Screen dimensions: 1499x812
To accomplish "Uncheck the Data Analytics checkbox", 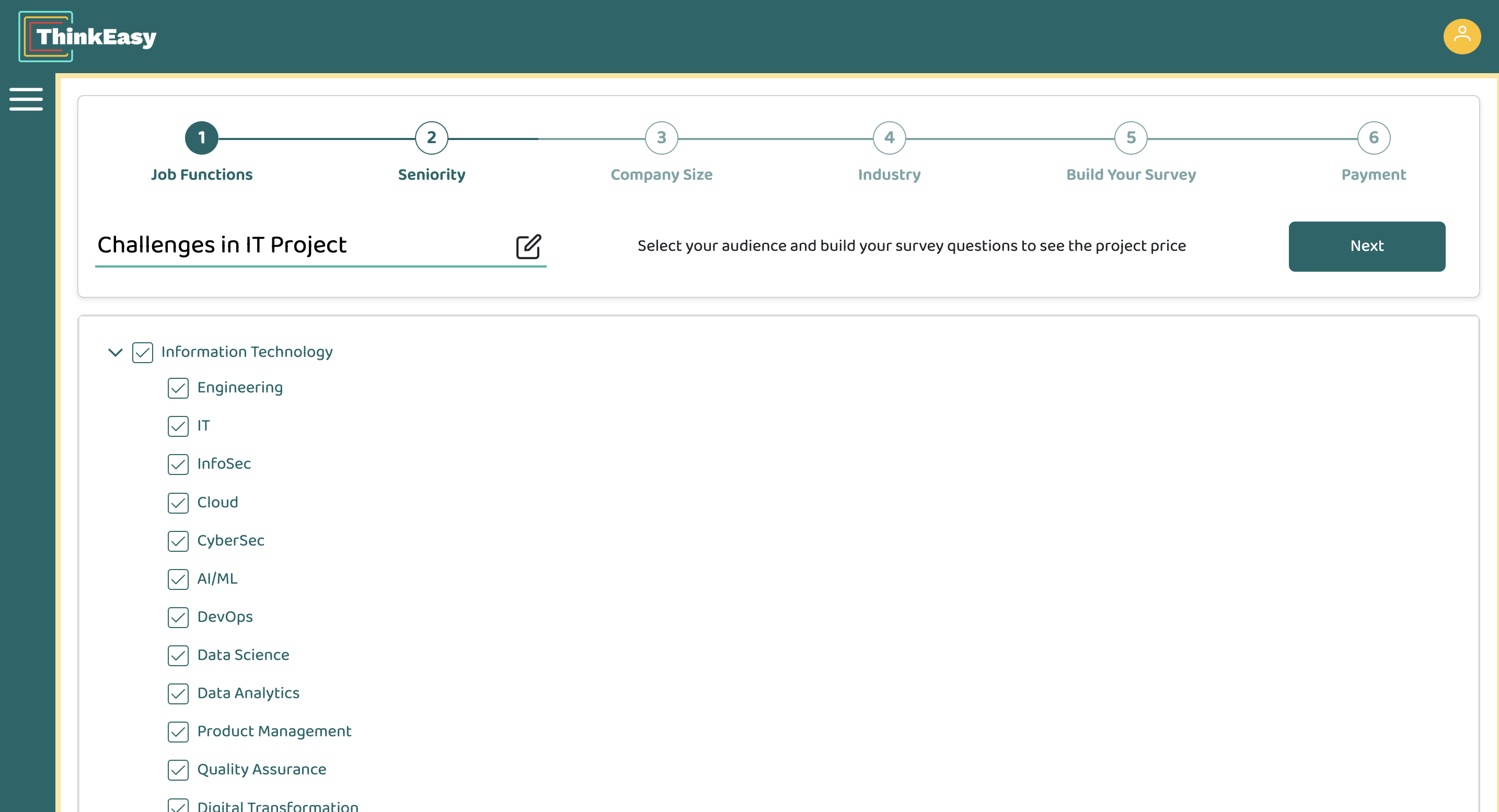I will [x=178, y=693].
